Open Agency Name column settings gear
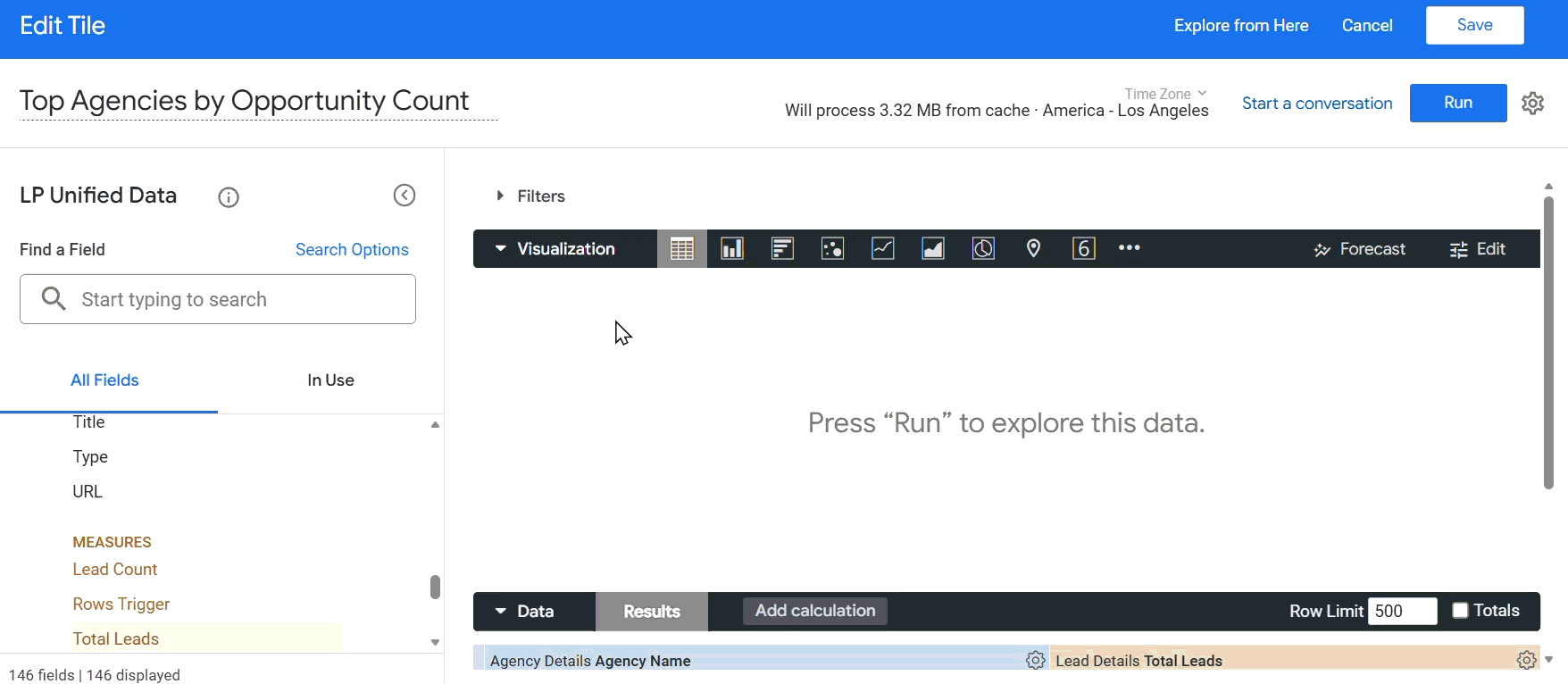Screen dimensions: 1568x684 click(x=1036, y=660)
